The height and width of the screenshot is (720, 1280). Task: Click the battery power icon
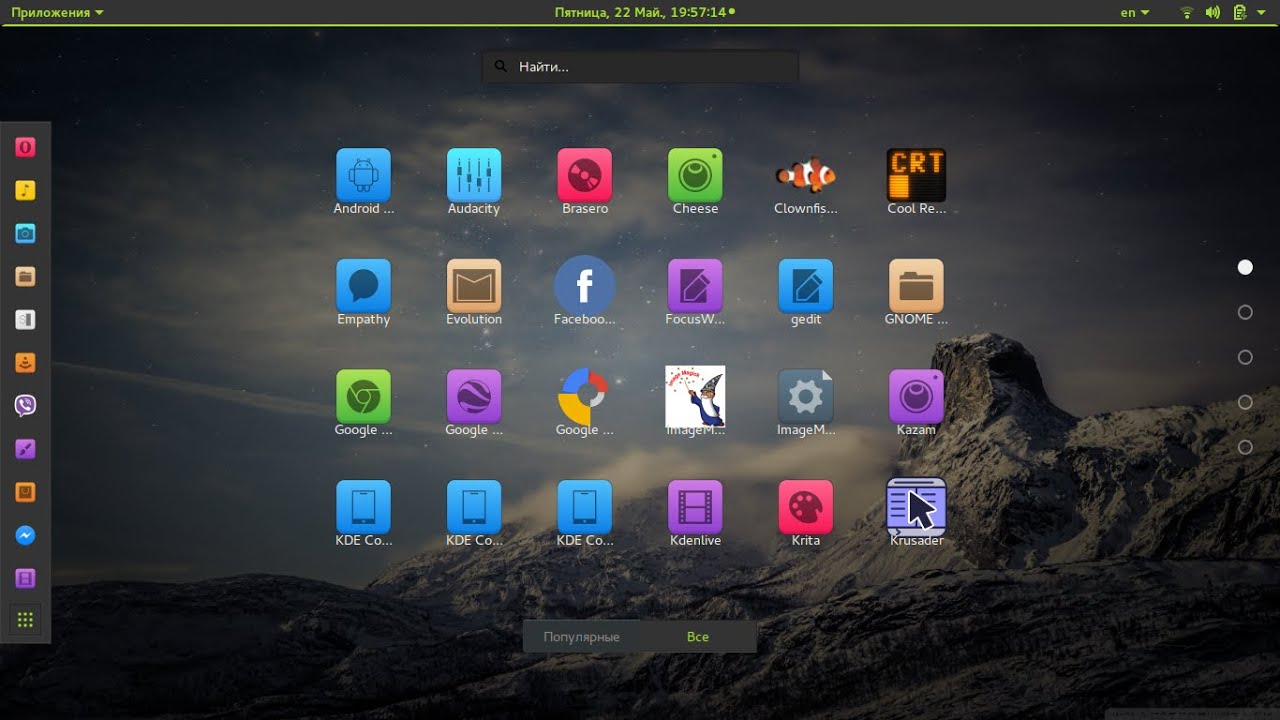pos(1239,12)
